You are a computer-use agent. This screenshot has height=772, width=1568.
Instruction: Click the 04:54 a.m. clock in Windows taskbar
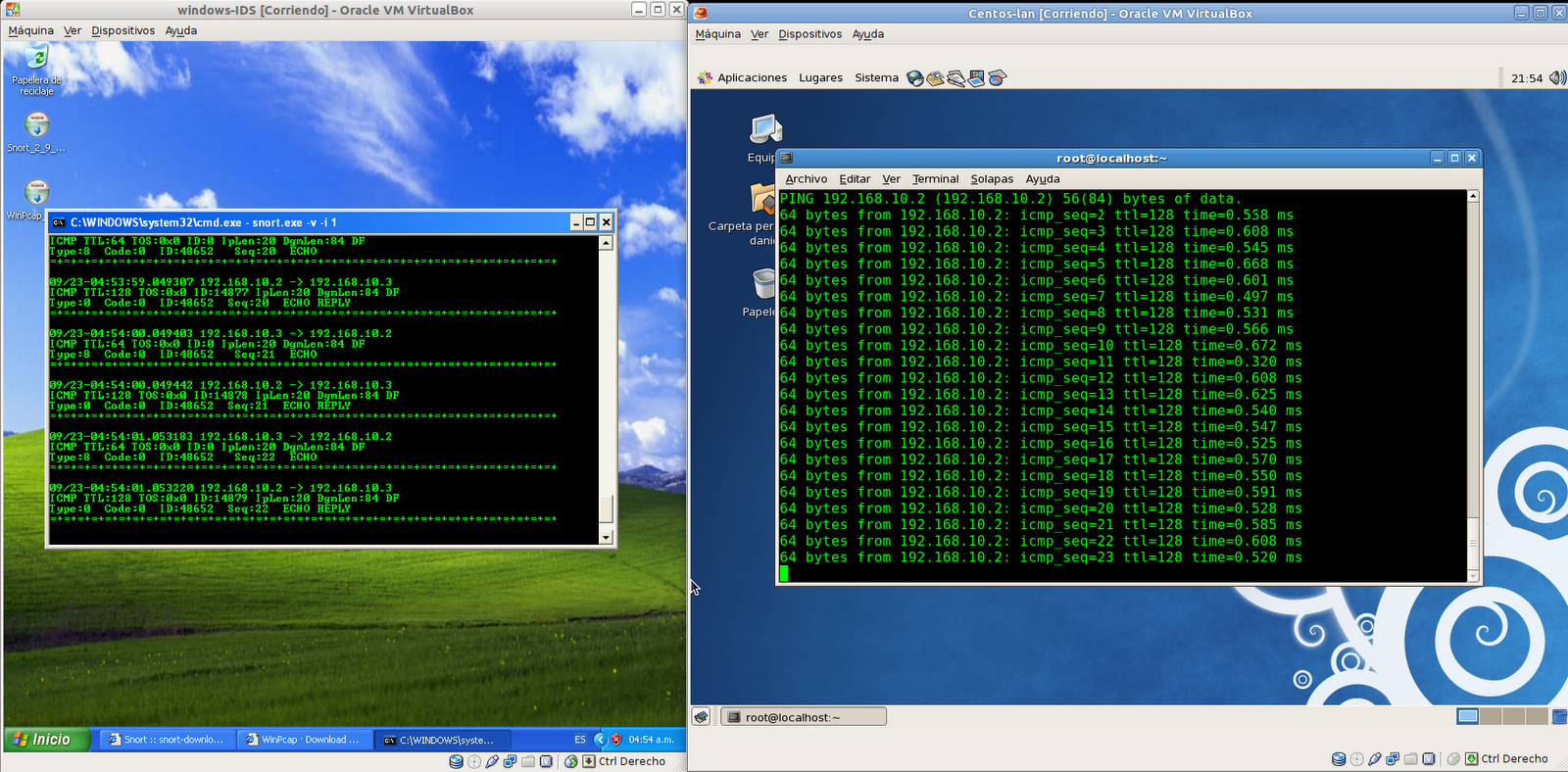click(651, 740)
